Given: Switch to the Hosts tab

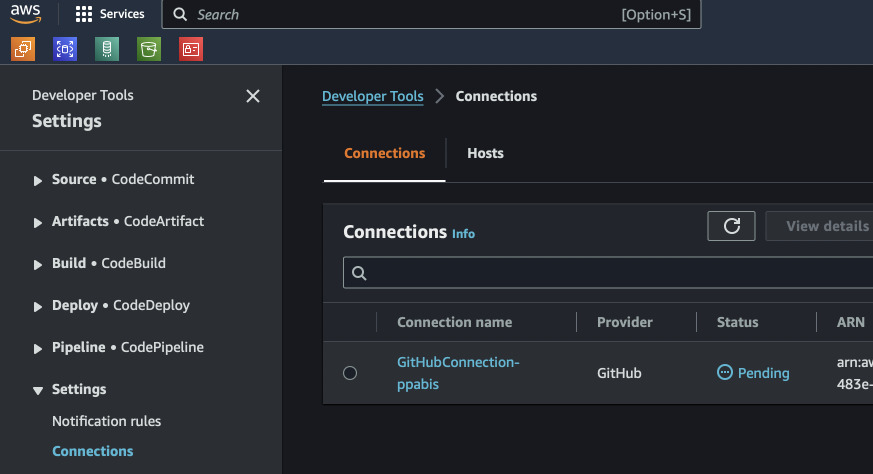Looking at the screenshot, I should (485, 153).
